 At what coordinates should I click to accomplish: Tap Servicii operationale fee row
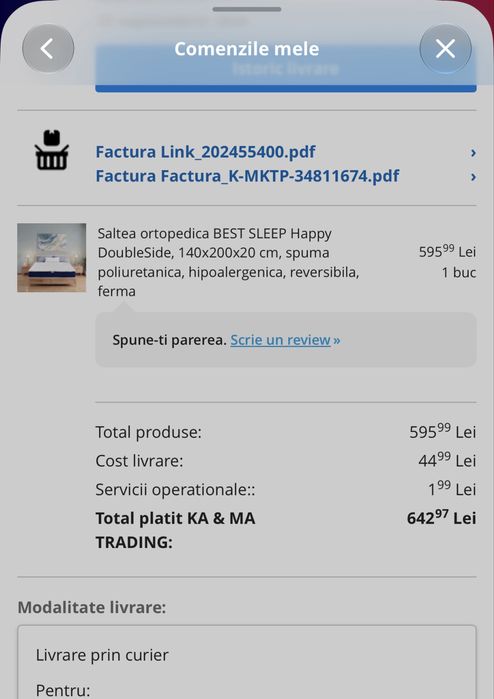(x=286, y=489)
